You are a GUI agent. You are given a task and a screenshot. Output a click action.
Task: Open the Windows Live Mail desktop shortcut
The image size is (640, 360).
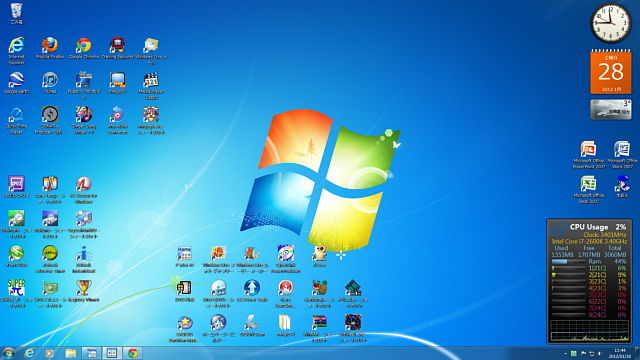point(151,51)
